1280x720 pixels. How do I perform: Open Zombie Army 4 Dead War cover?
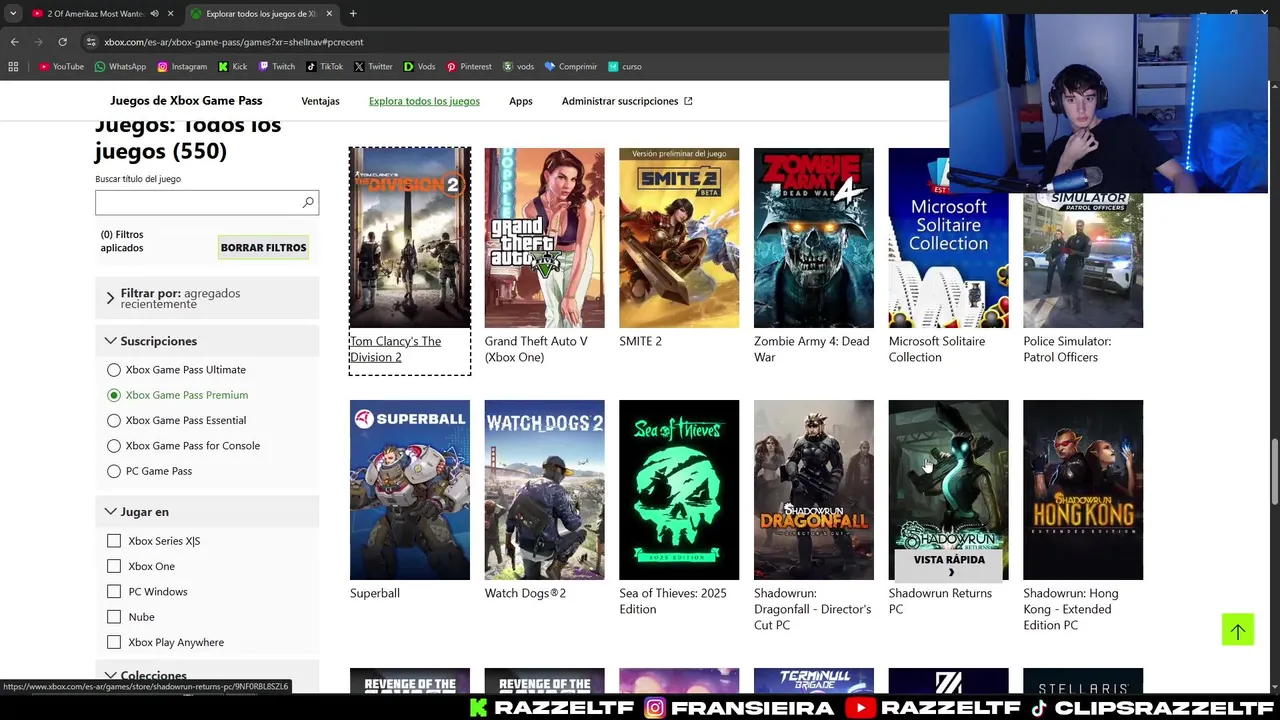point(814,238)
